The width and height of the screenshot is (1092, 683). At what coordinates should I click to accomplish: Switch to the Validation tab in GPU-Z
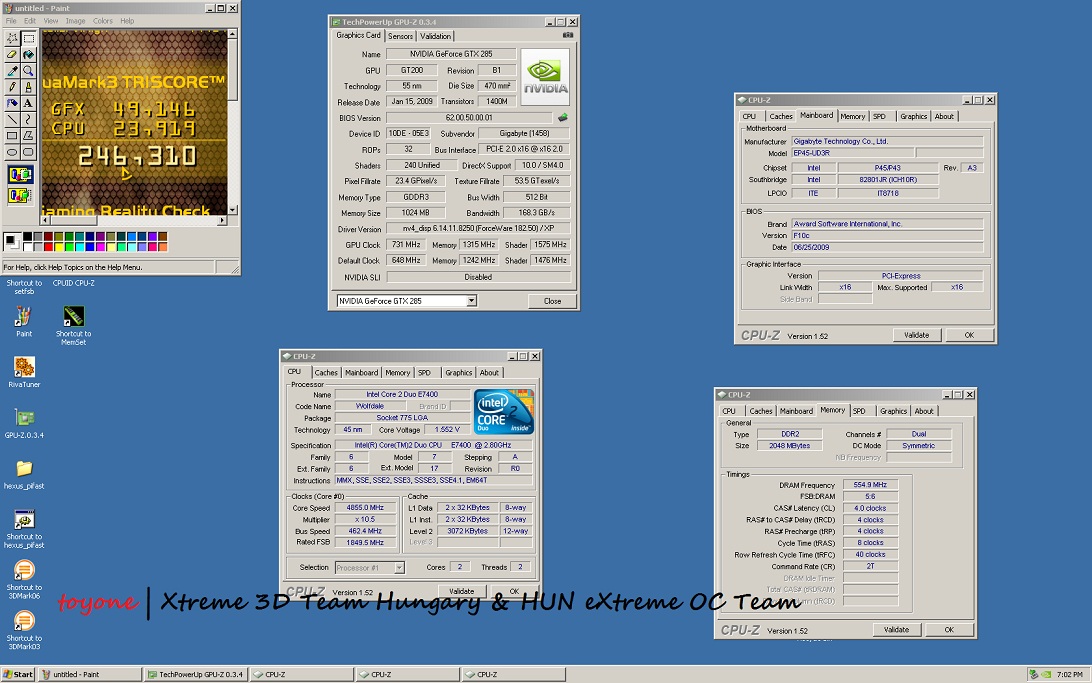click(435, 36)
